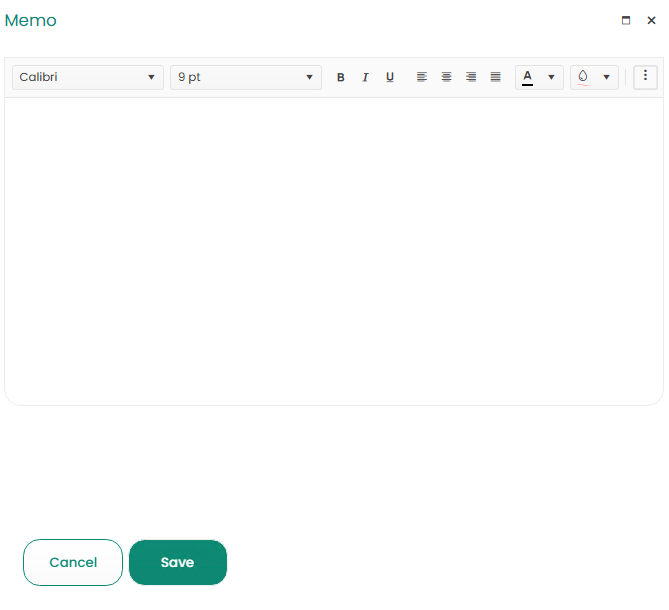Justify the memo text

[495, 77]
